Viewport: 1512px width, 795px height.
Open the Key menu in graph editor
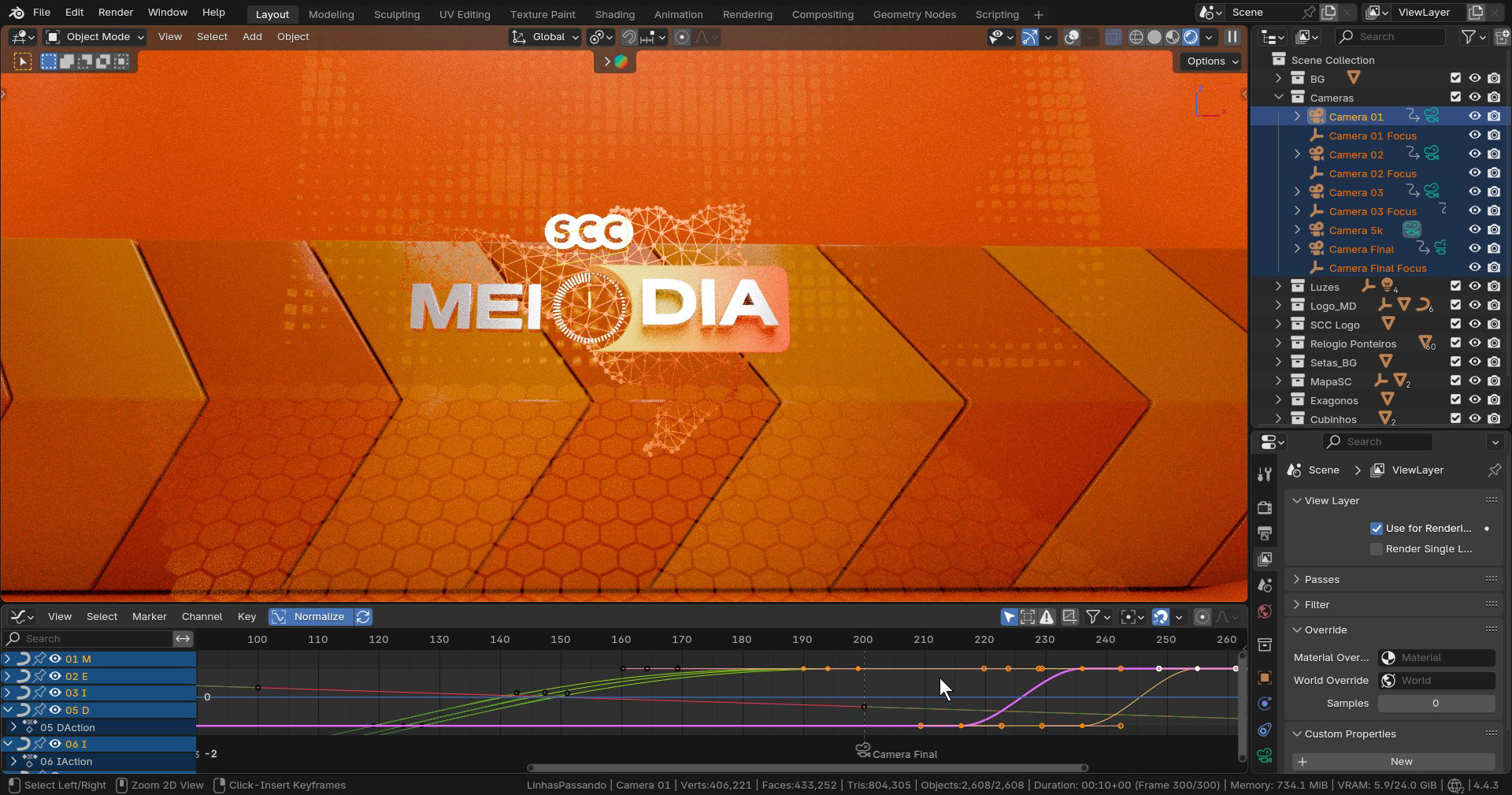pos(246,617)
